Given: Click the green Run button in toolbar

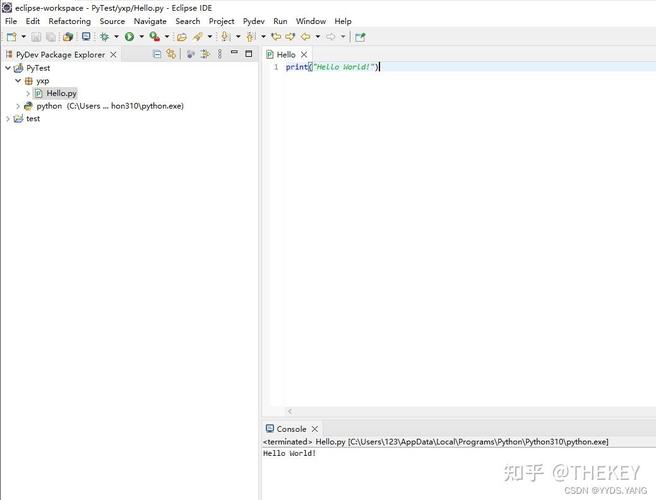Looking at the screenshot, I should (129, 37).
